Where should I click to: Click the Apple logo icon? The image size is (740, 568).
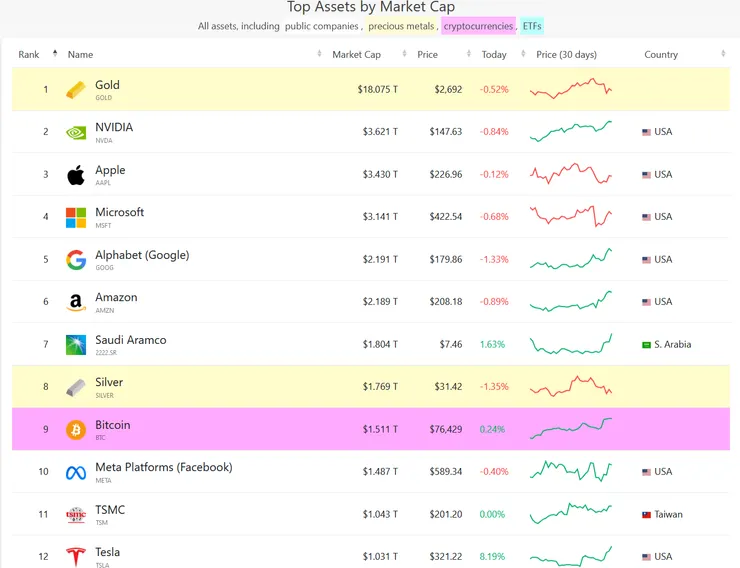tap(76, 175)
